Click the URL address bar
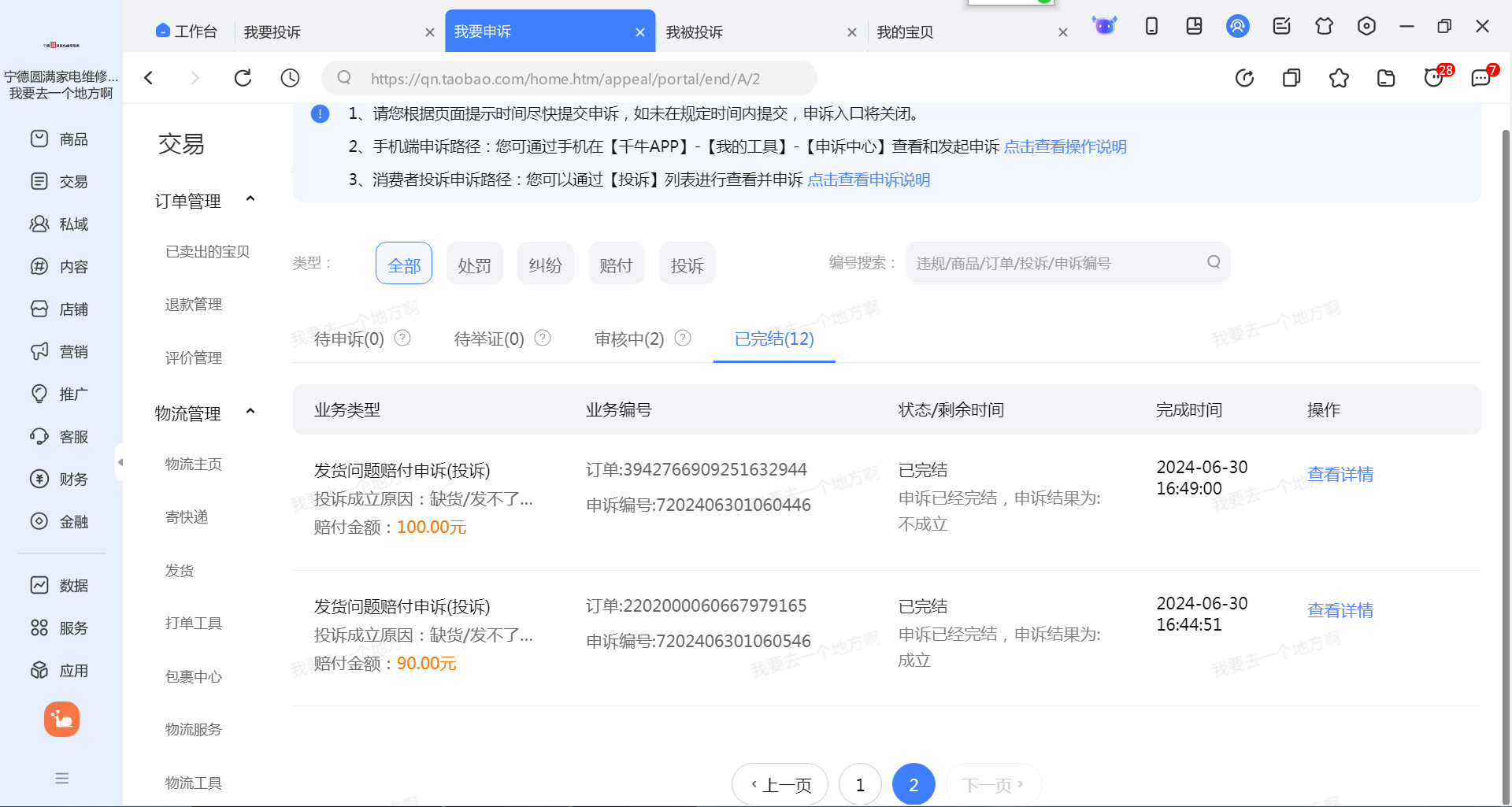1512x807 pixels. [x=569, y=78]
